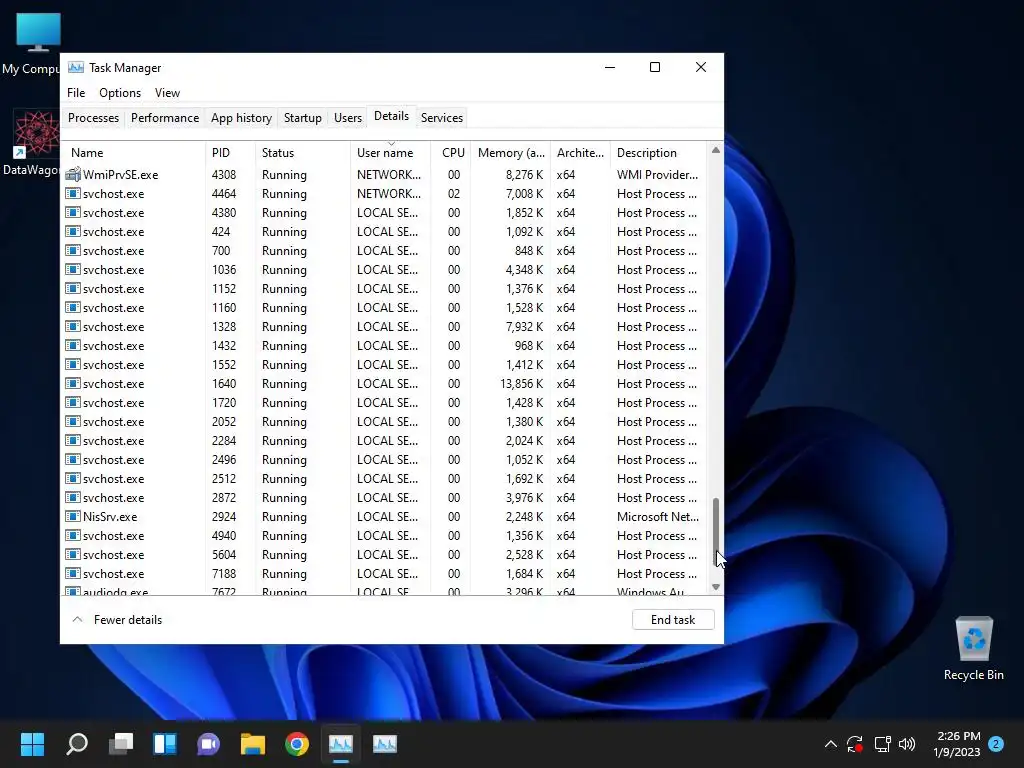Sort by the User name column
Screen dimensions: 1024x768
(x=390, y=153)
